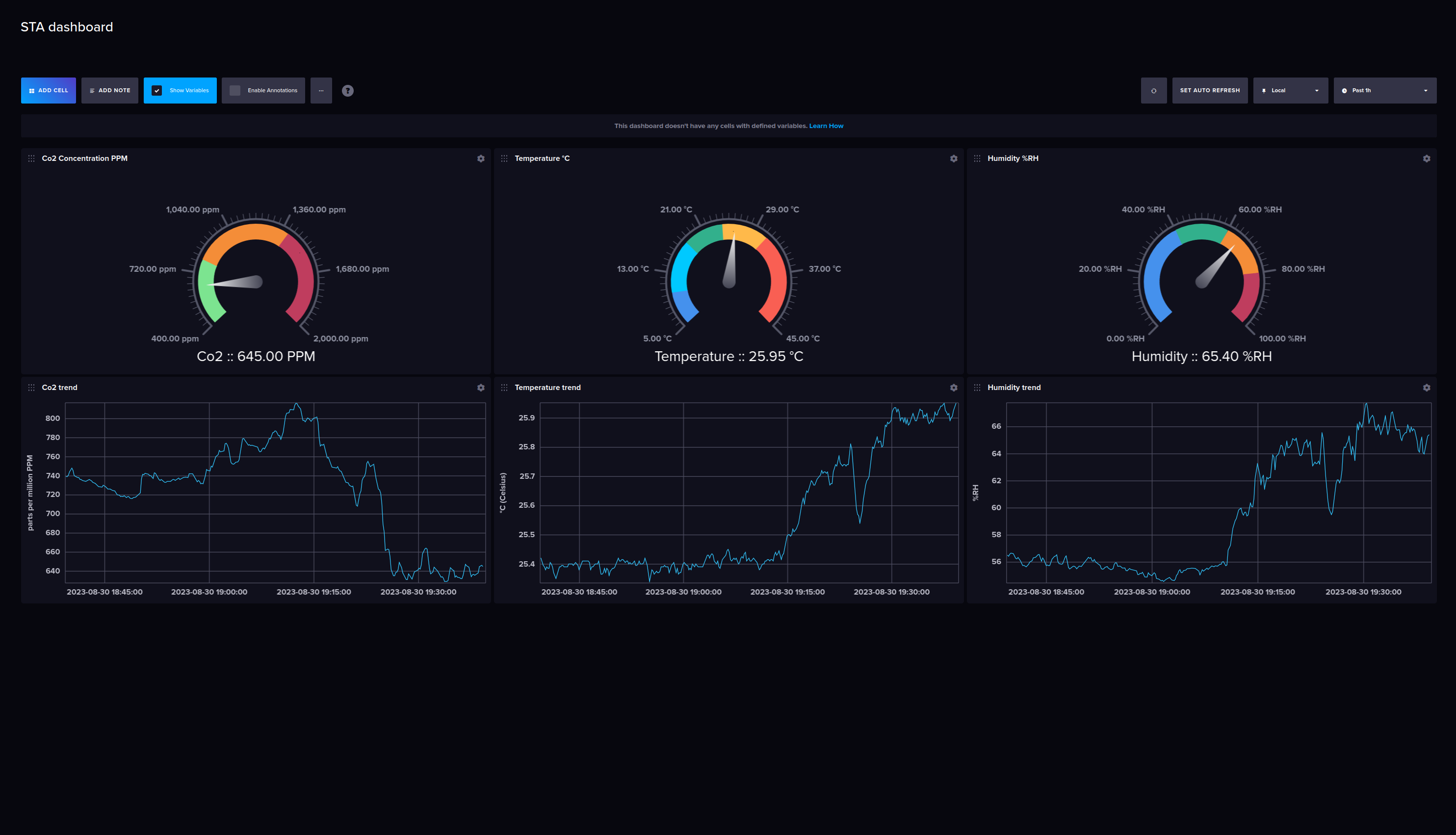Click the 1,360.00 ppm gauge label
The height and width of the screenshot is (835, 1456).
tap(319, 210)
